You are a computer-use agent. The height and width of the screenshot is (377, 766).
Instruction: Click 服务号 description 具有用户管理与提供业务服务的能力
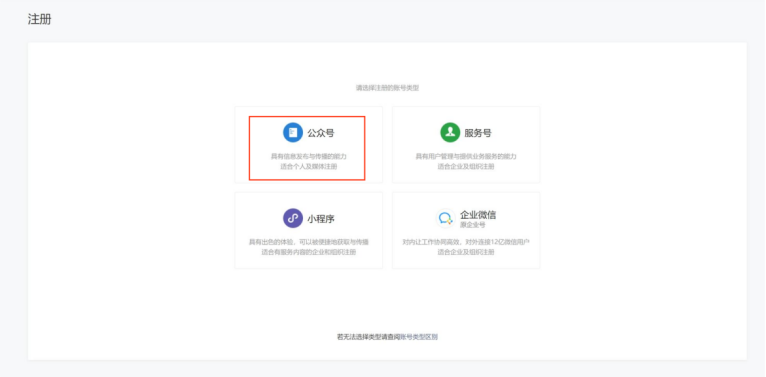click(x=466, y=156)
